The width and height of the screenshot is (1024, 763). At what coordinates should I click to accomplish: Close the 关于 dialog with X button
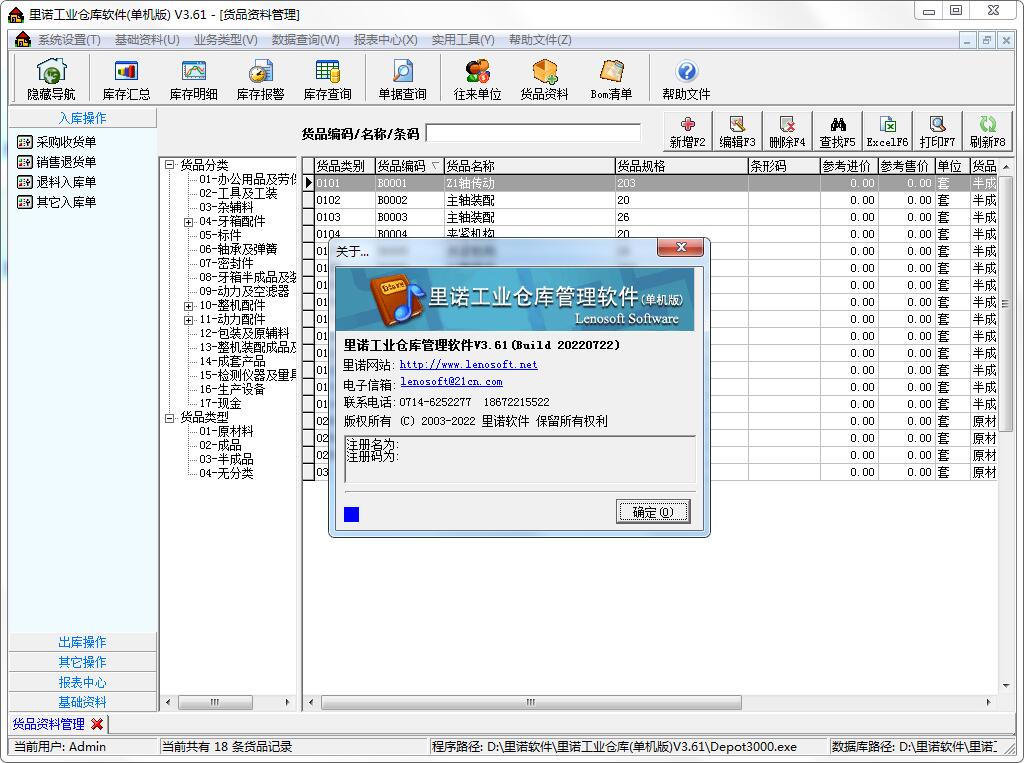(680, 247)
